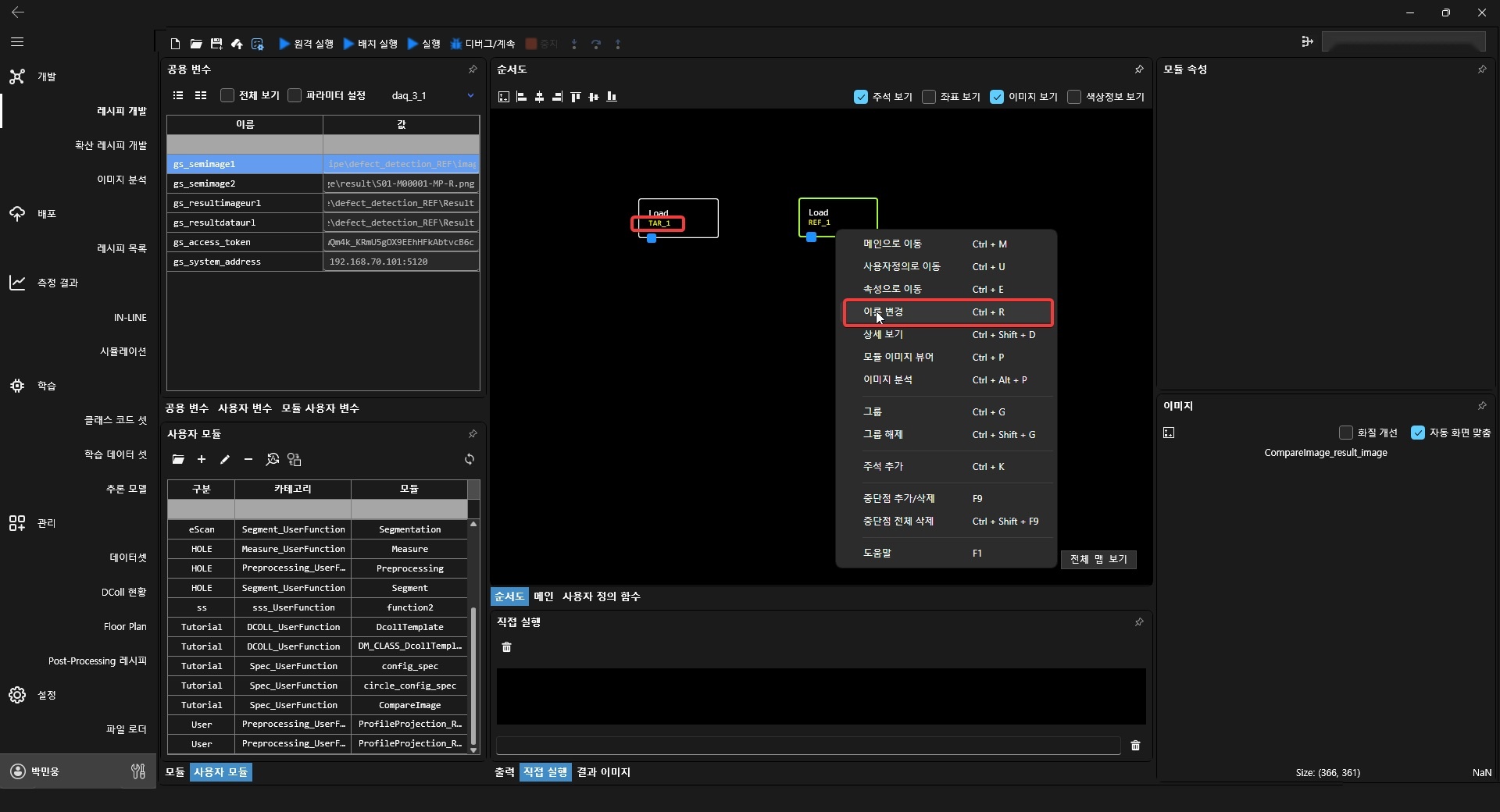Viewport: 1500px width, 812px height.
Task: Enable the 전체 보기 checkbox
Action: pos(227,95)
